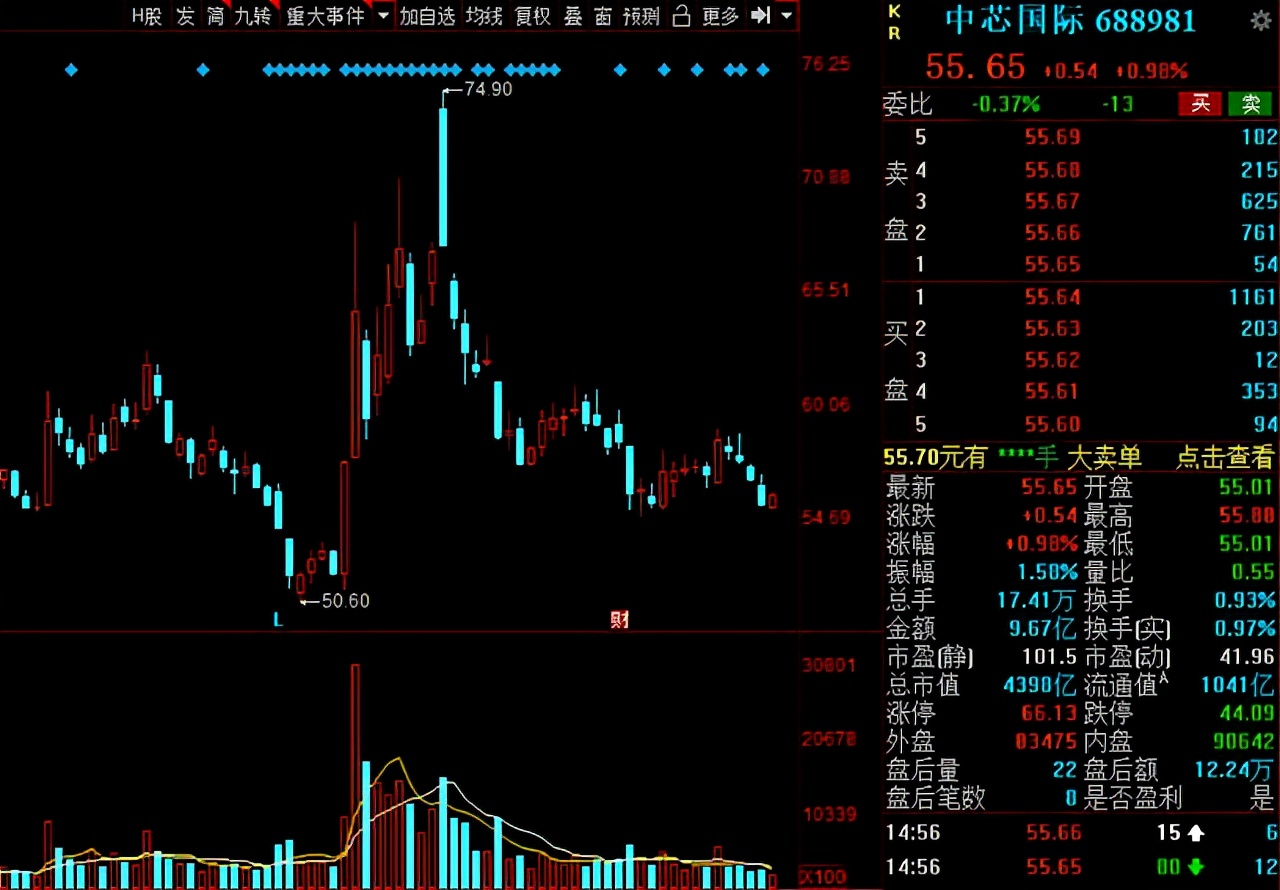Open the 重大事件 dropdown arrow

[x=384, y=16]
